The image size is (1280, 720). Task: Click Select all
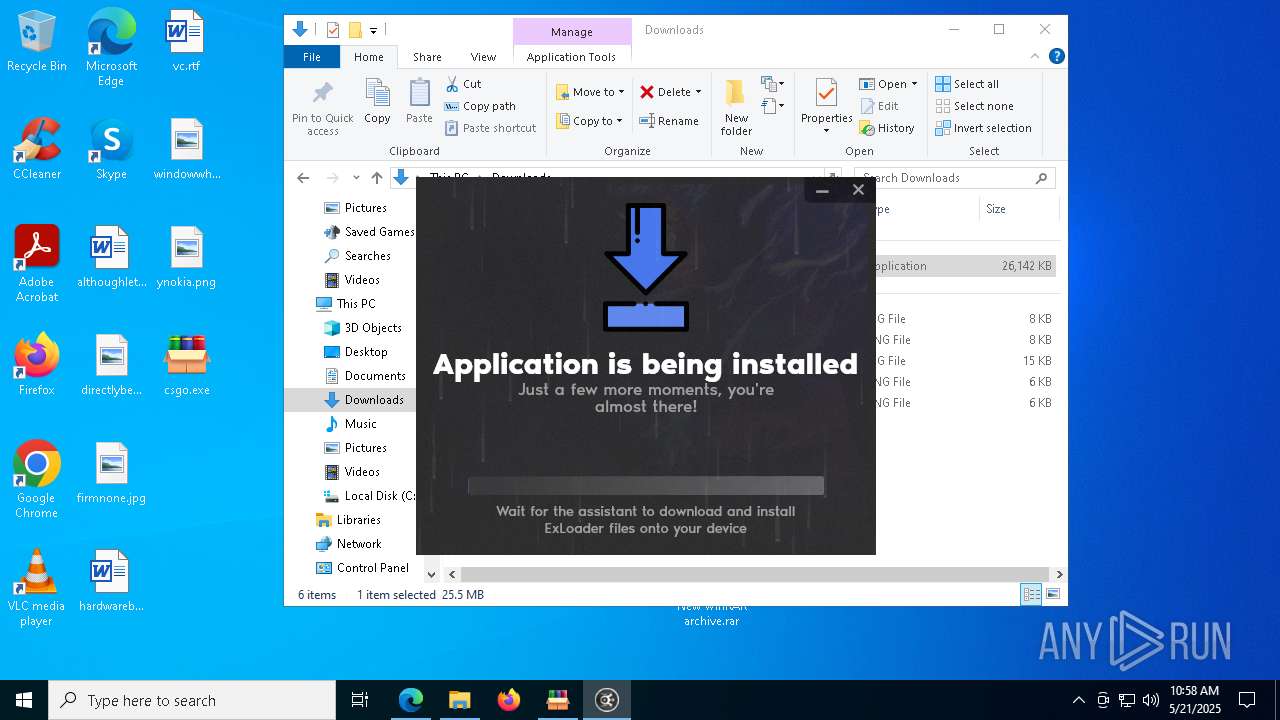click(967, 84)
